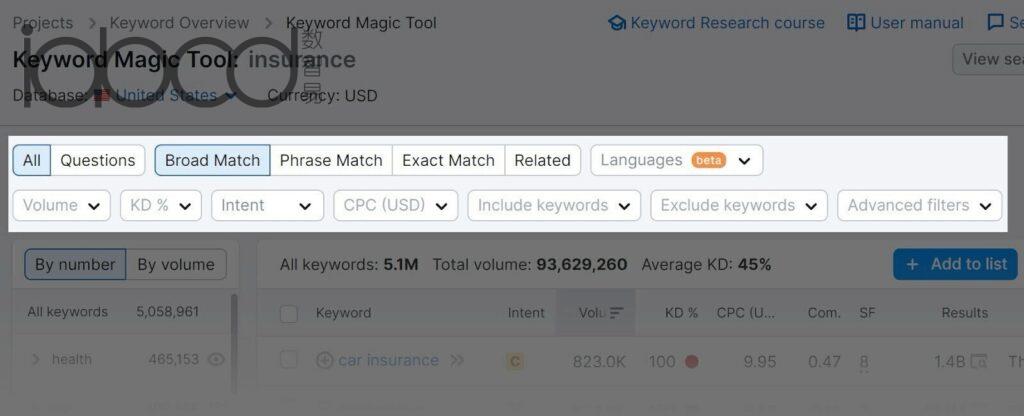Click the plus icon beside car insurance
Viewport: 1024px width, 416px height.
(324, 360)
